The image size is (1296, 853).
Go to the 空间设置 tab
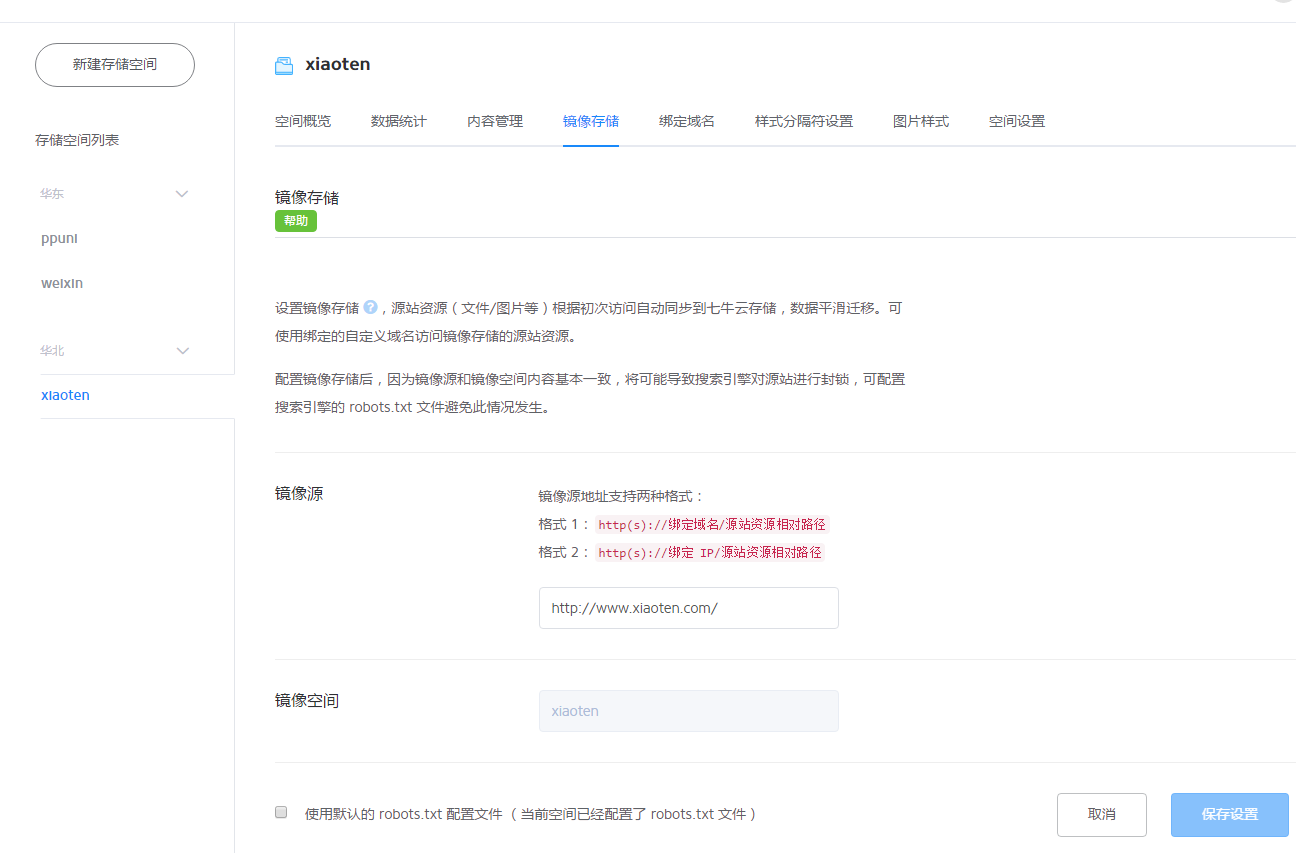(1017, 121)
